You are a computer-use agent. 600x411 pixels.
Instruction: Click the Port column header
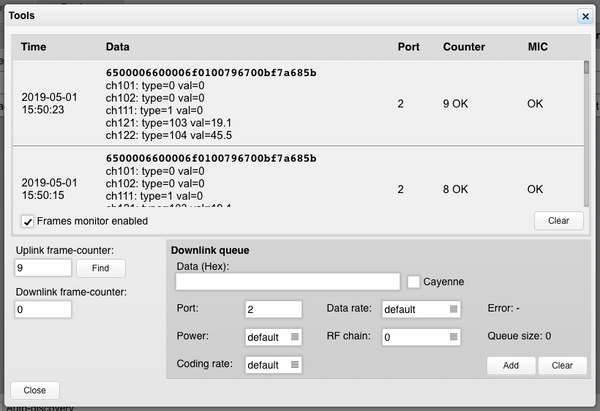tap(408, 47)
